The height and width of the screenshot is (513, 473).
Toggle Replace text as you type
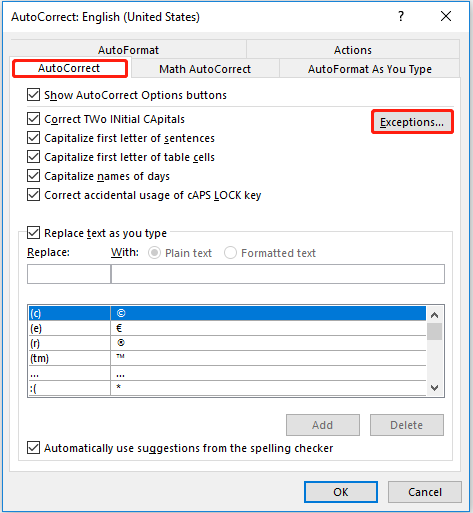click(33, 233)
